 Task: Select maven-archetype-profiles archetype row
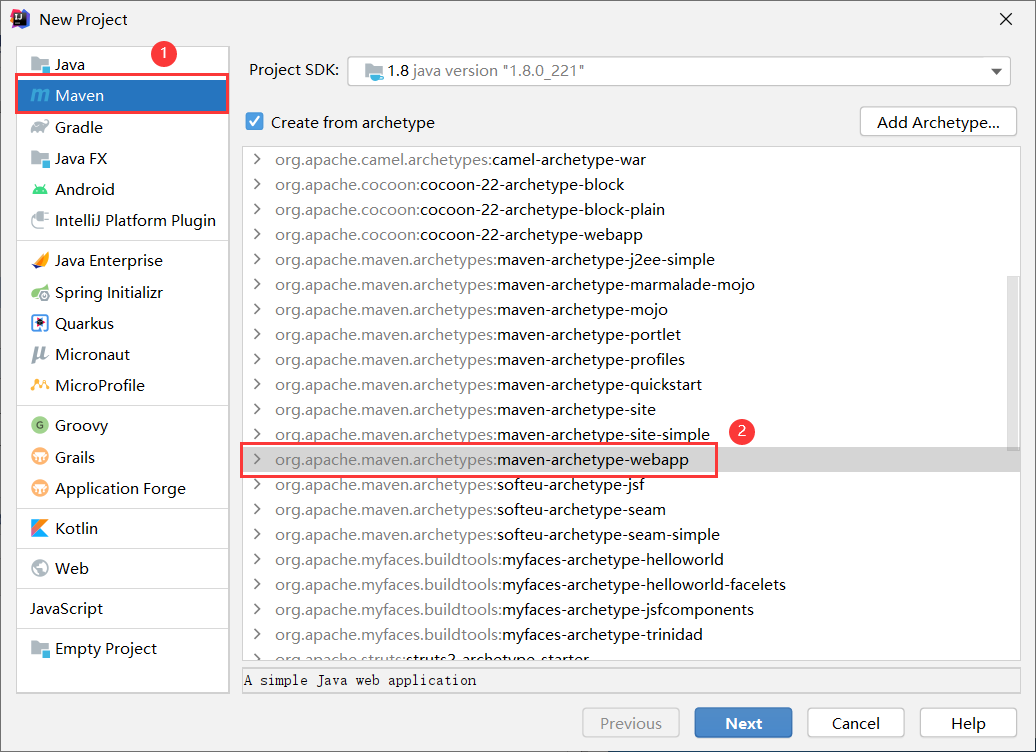632,359
